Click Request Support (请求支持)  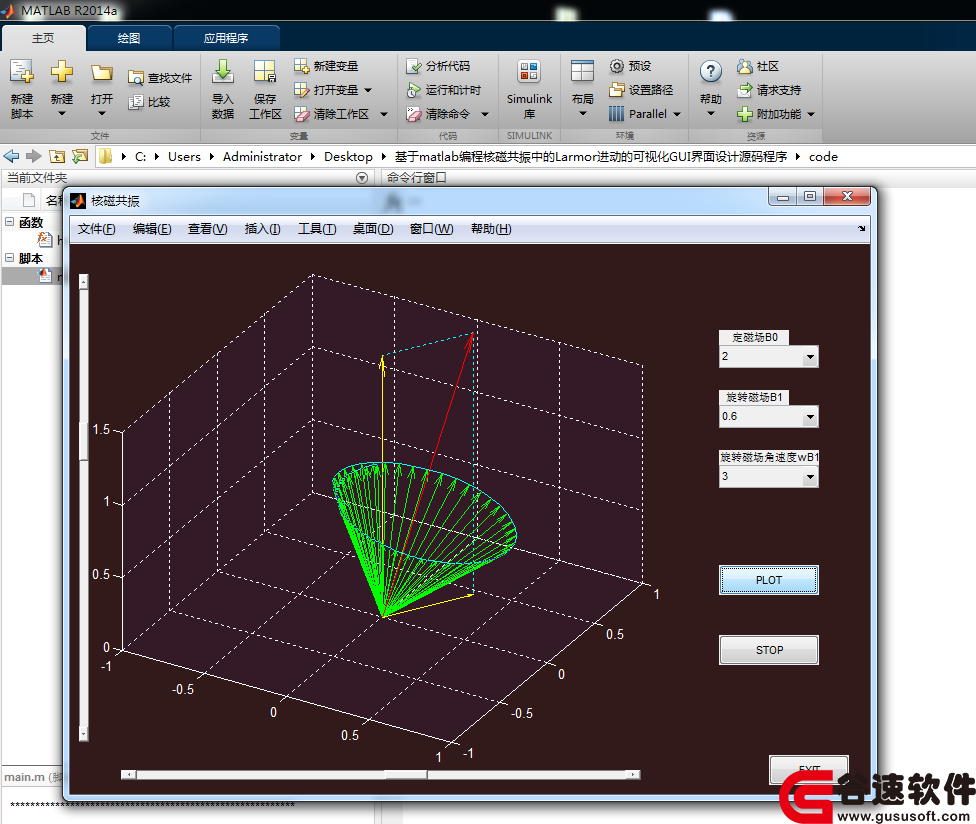tap(769, 90)
